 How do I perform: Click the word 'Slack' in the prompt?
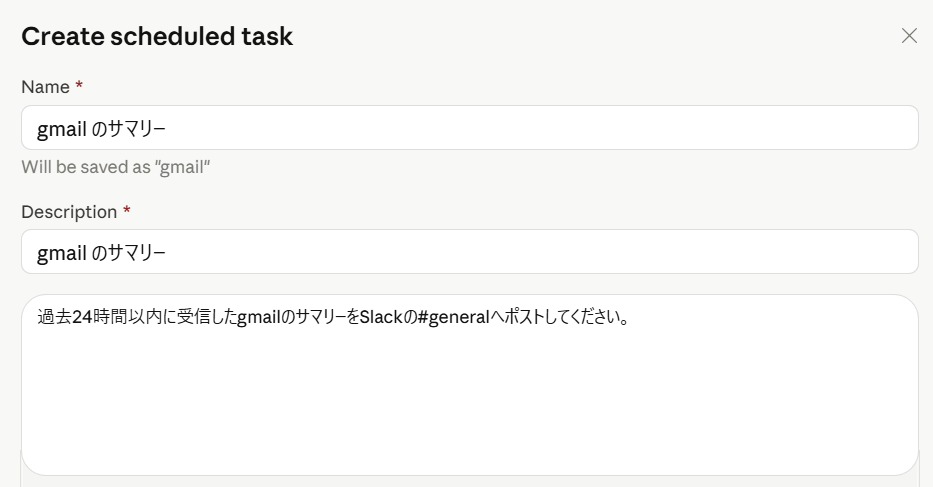[381, 317]
